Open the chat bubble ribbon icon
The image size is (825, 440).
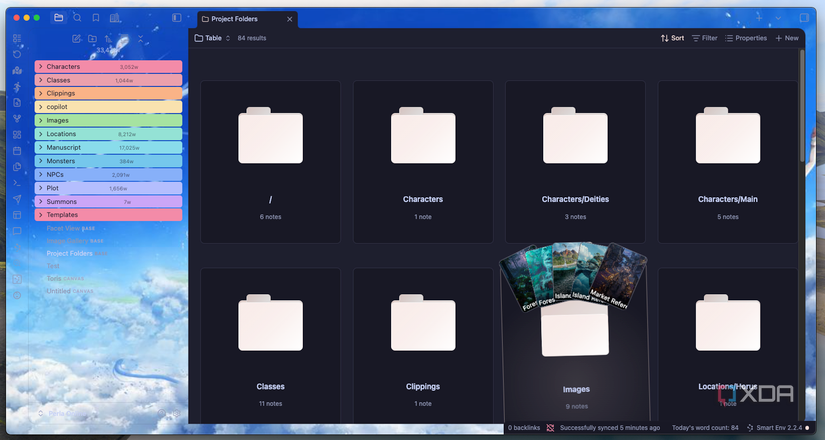click(x=17, y=231)
